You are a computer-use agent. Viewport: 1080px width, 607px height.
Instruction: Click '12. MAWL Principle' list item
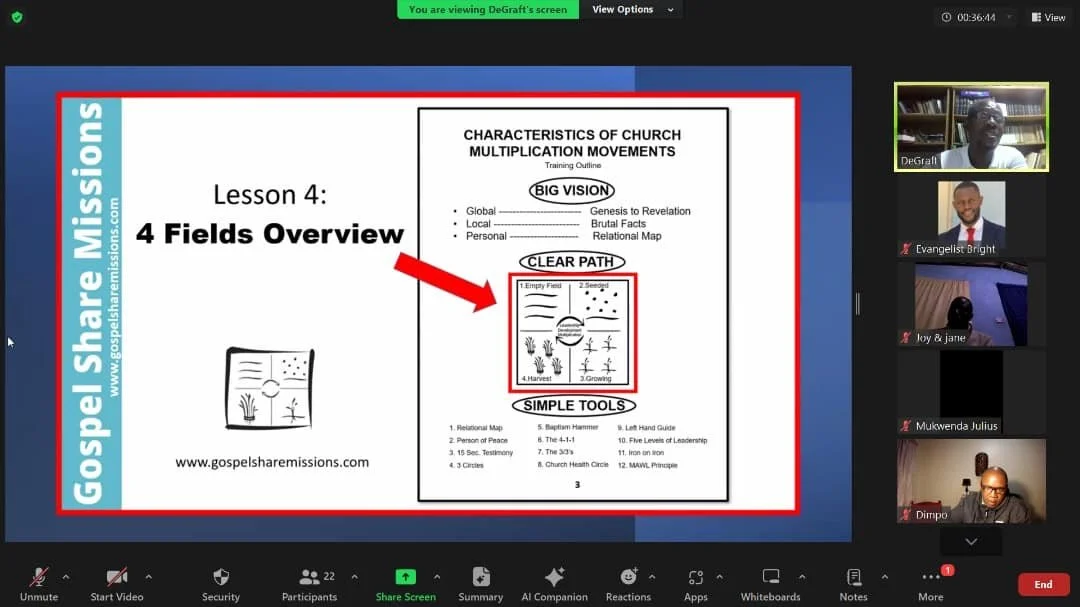tap(647, 465)
